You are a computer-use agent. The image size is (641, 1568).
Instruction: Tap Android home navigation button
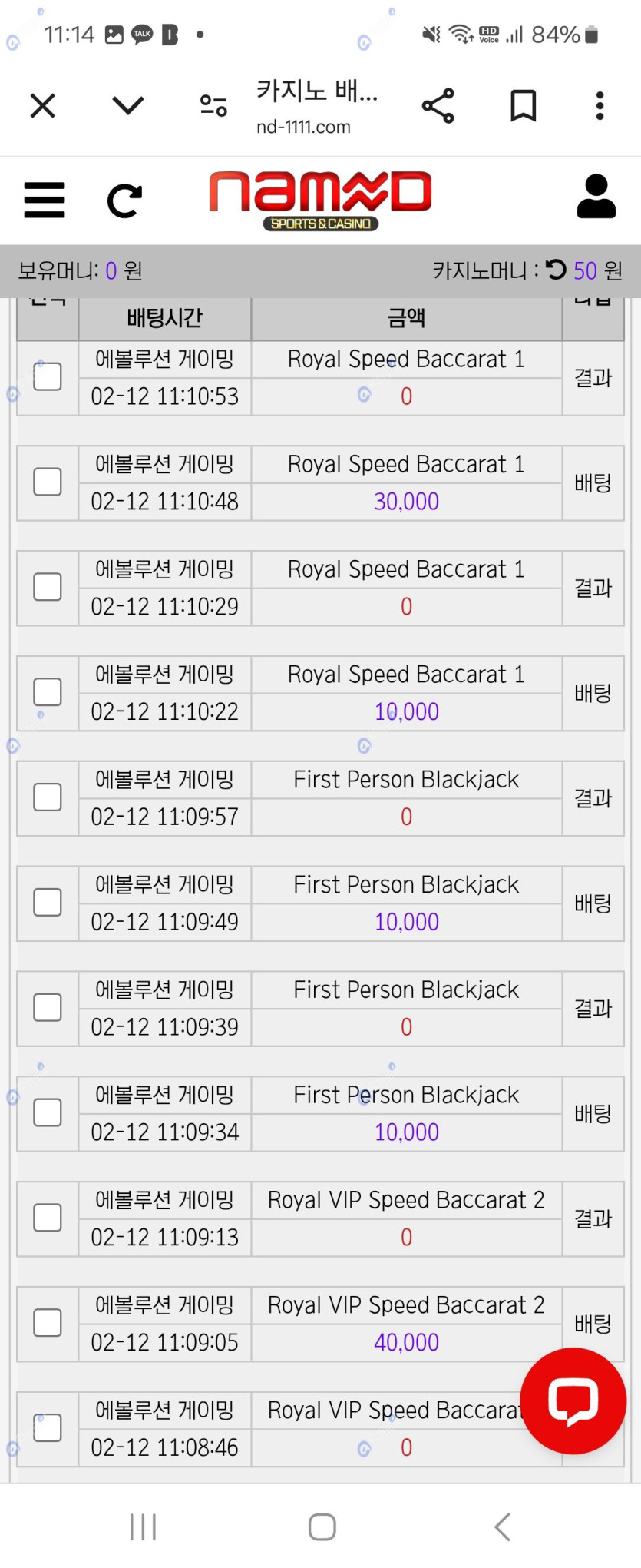tap(322, 1527)
